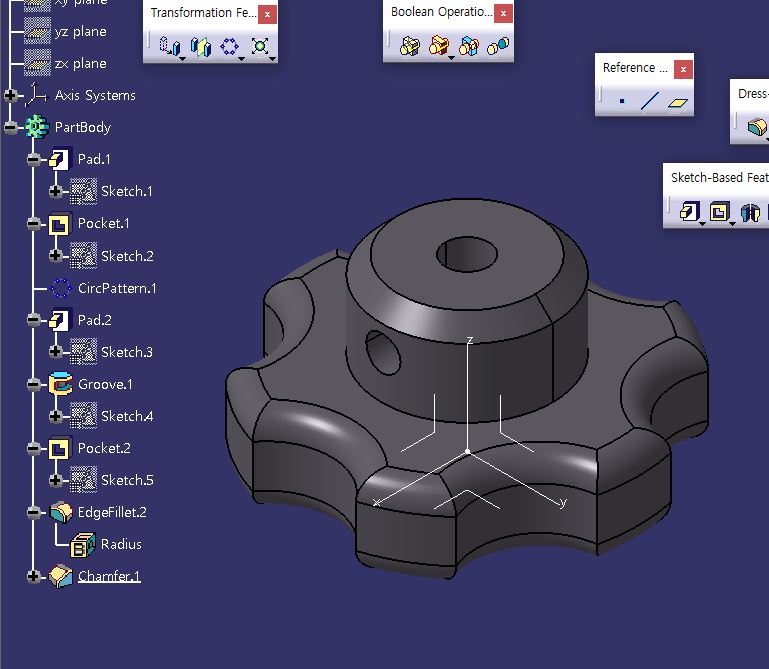
Task: Select 'Pad.2' label in the tree
Action: click(x=95, y=320)
